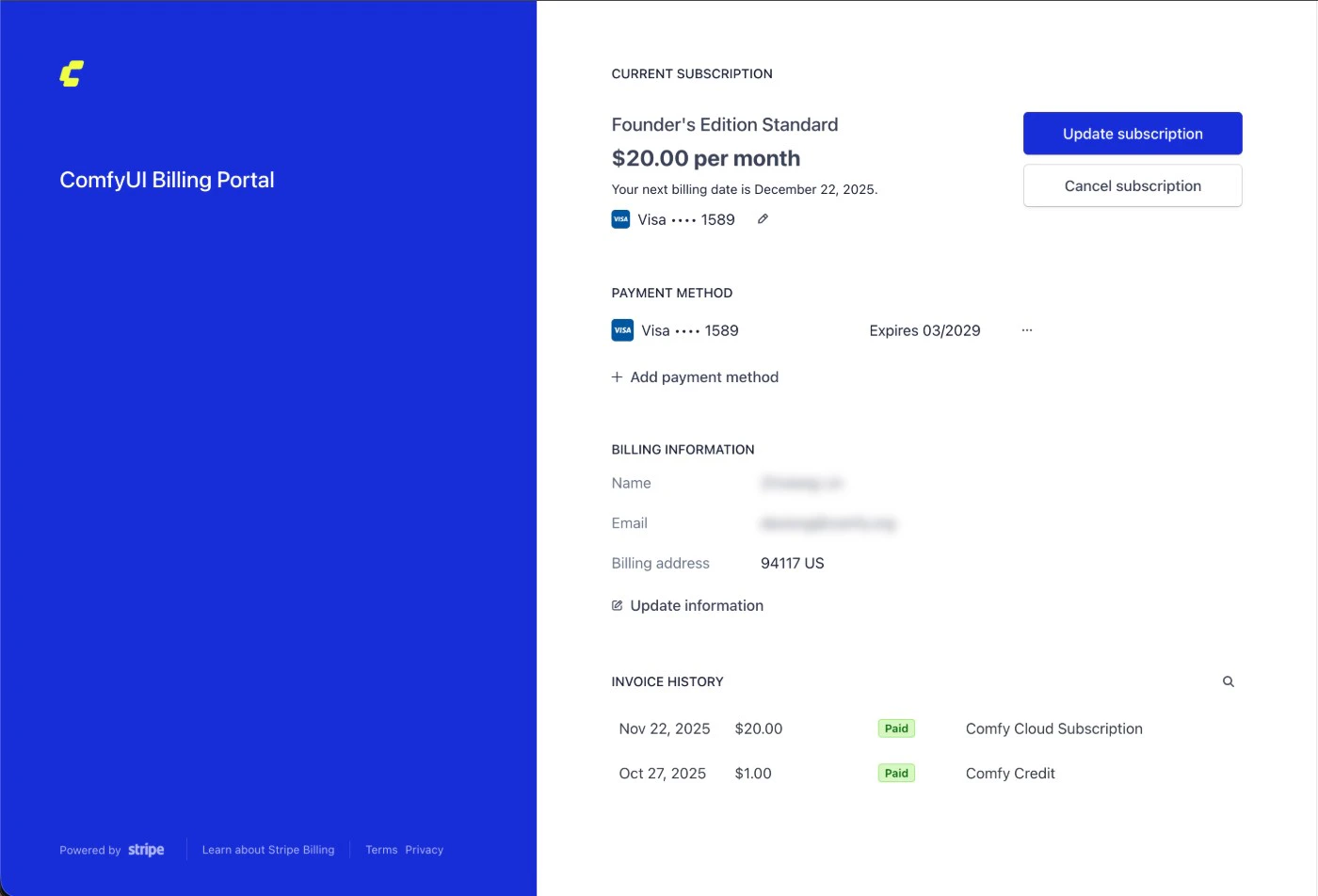
Task: Open the Privacy page
Action: [x=424, y=849]
